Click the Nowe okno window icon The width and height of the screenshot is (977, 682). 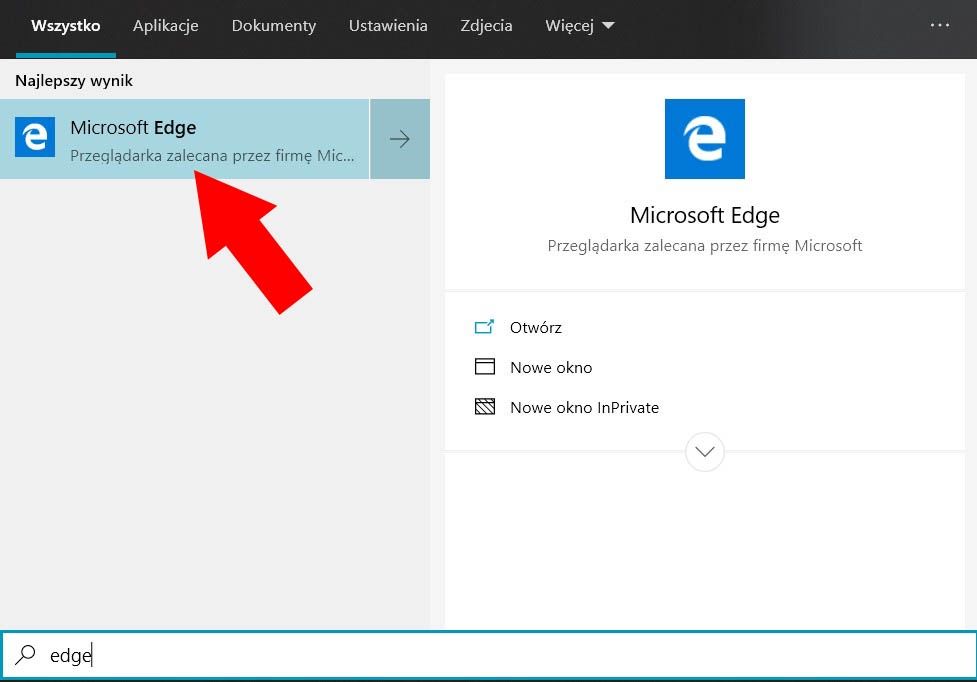tap(485, 366)
